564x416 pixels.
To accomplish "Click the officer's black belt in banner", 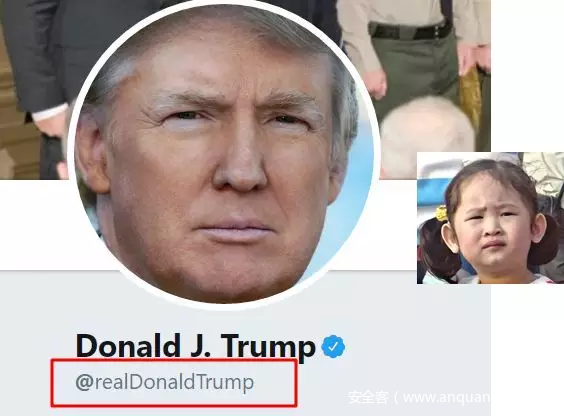I will coord(410,31).
